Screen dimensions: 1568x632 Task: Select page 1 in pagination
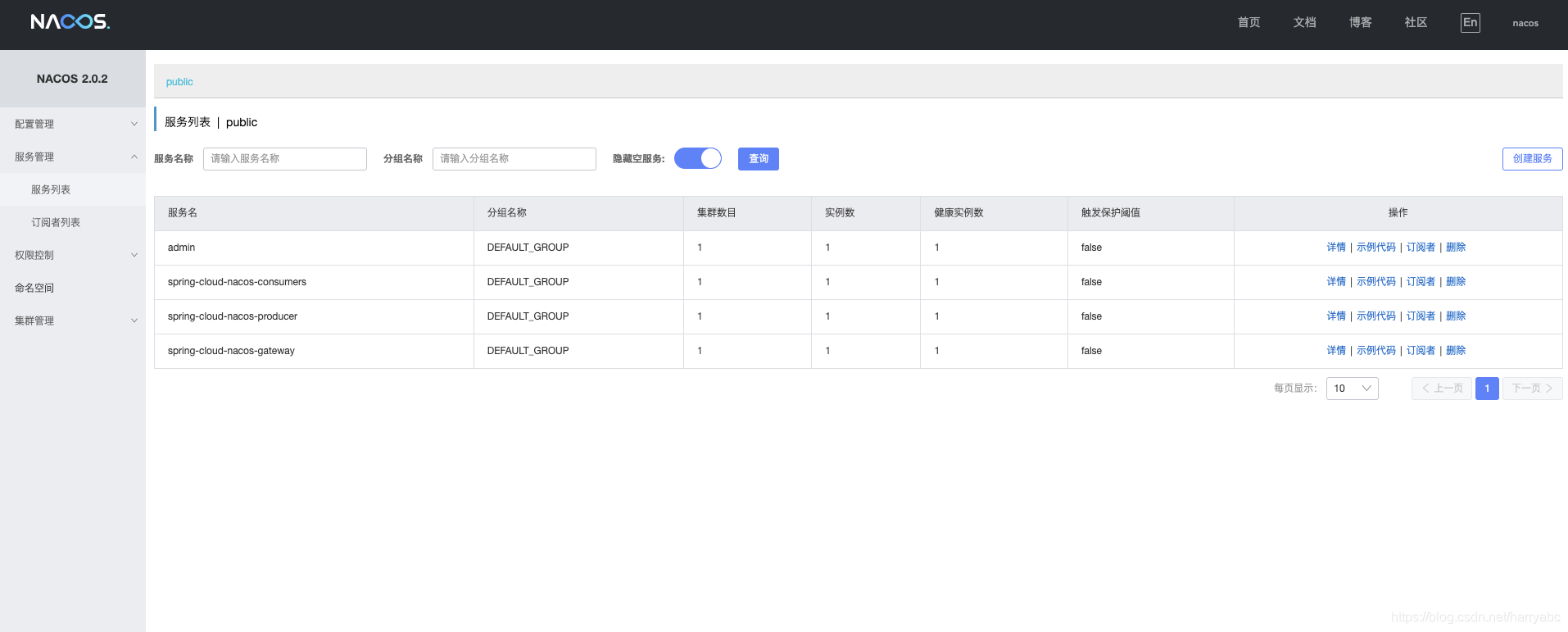1487,389
